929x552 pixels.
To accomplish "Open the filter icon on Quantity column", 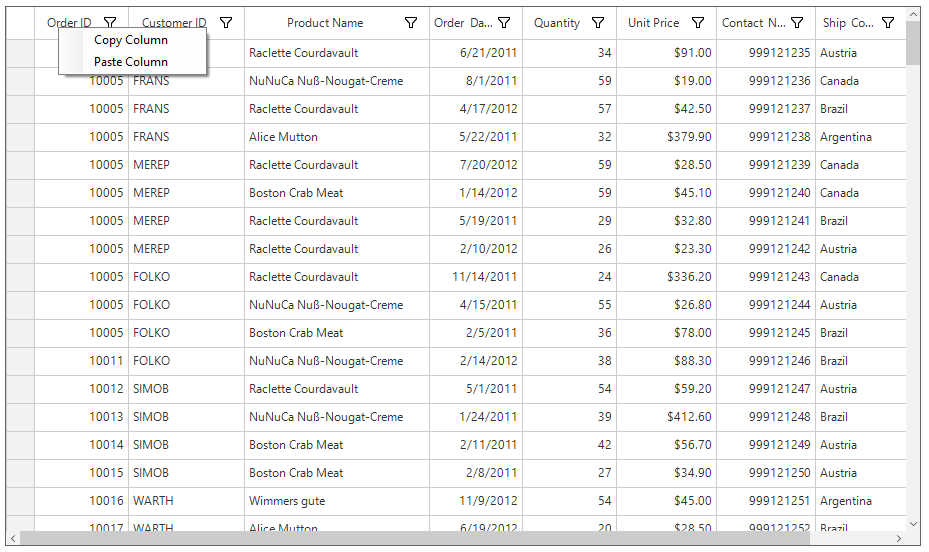I will coord(598,23).
